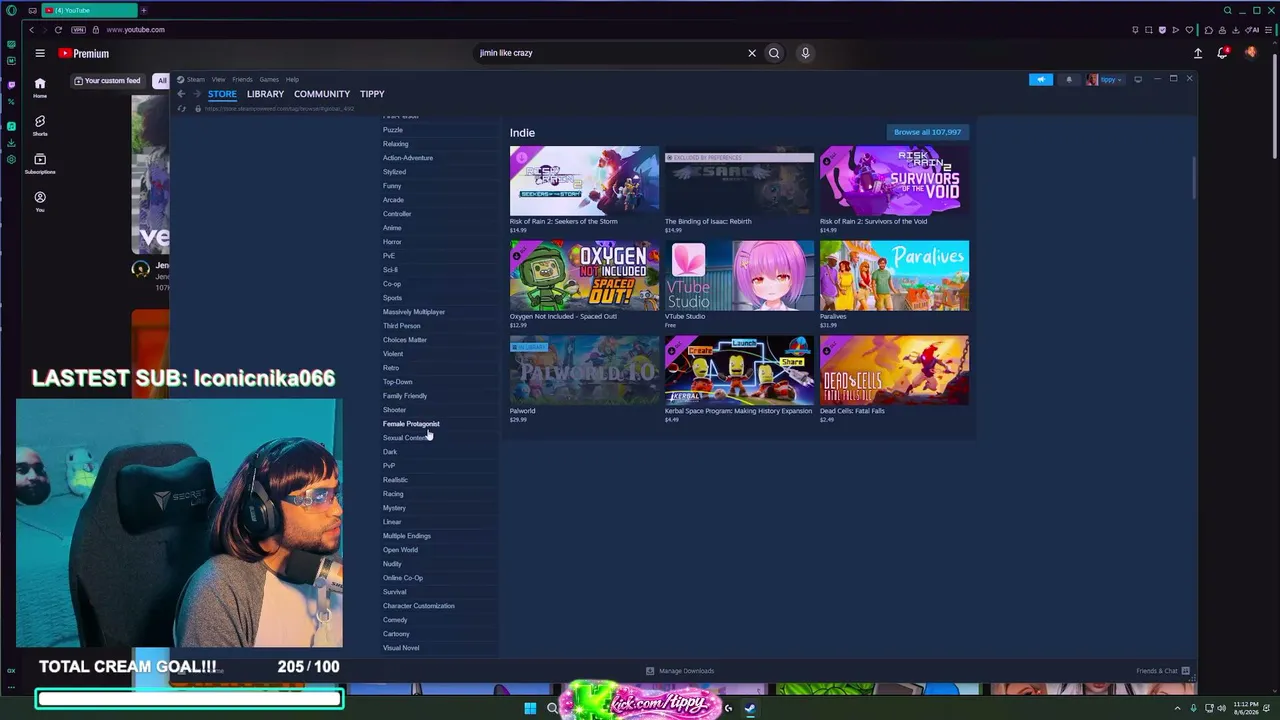Open Manage Downloads in Steam
The width and height of the screenshot is (1280, 720).
point(680,671)
